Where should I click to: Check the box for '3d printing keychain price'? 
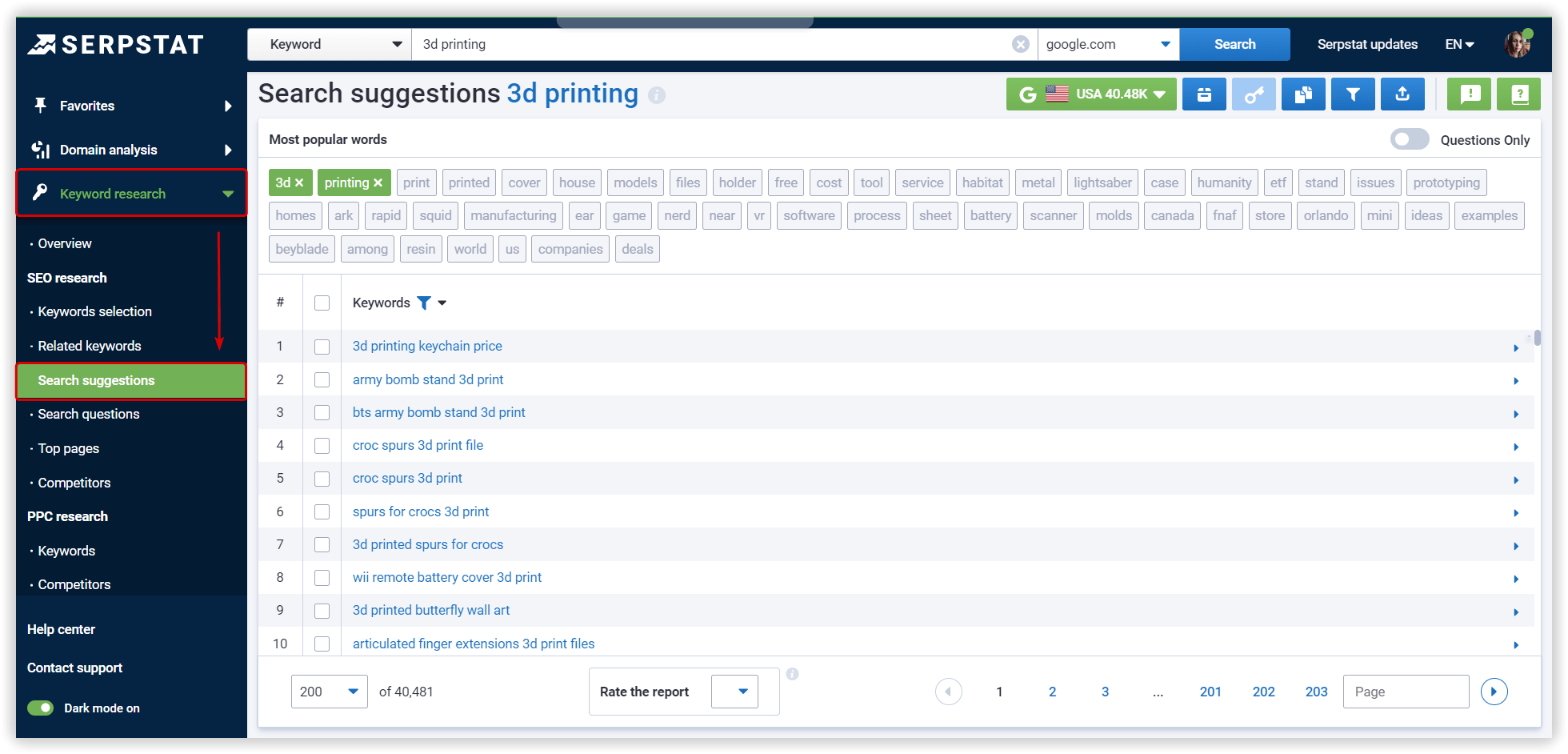coord(322,347)
